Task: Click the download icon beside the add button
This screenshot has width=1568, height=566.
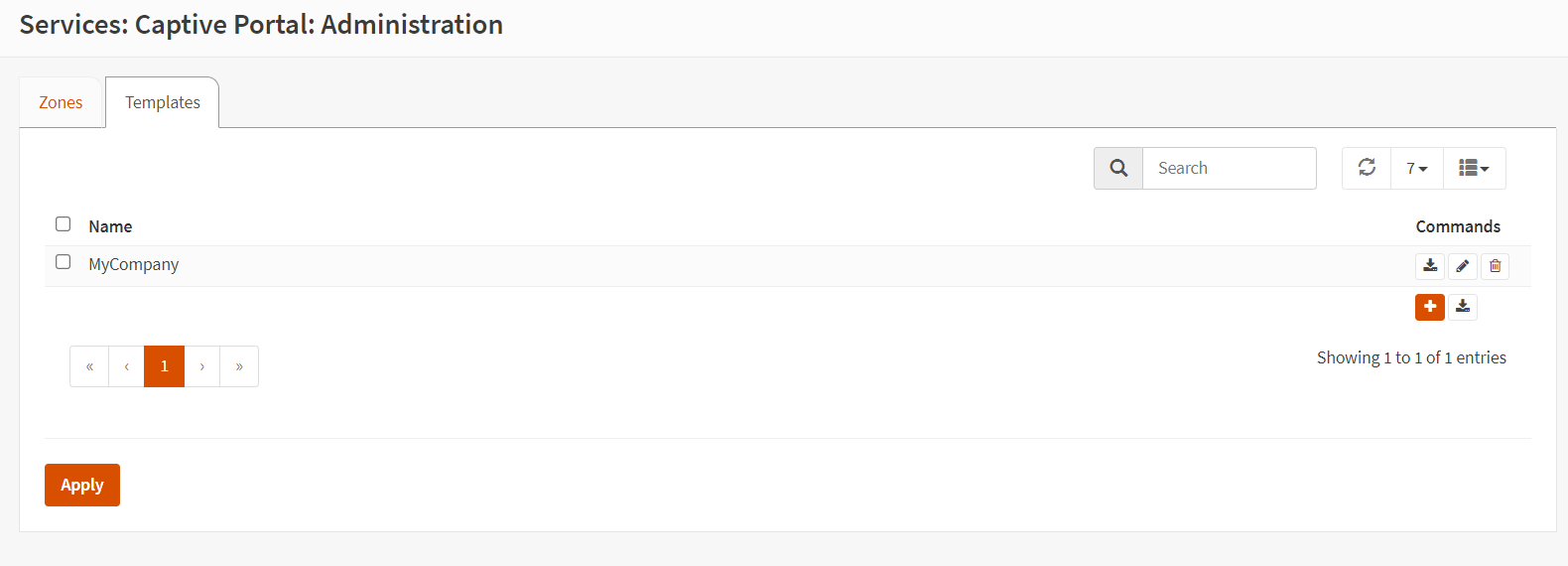Action: [1463, 307]
